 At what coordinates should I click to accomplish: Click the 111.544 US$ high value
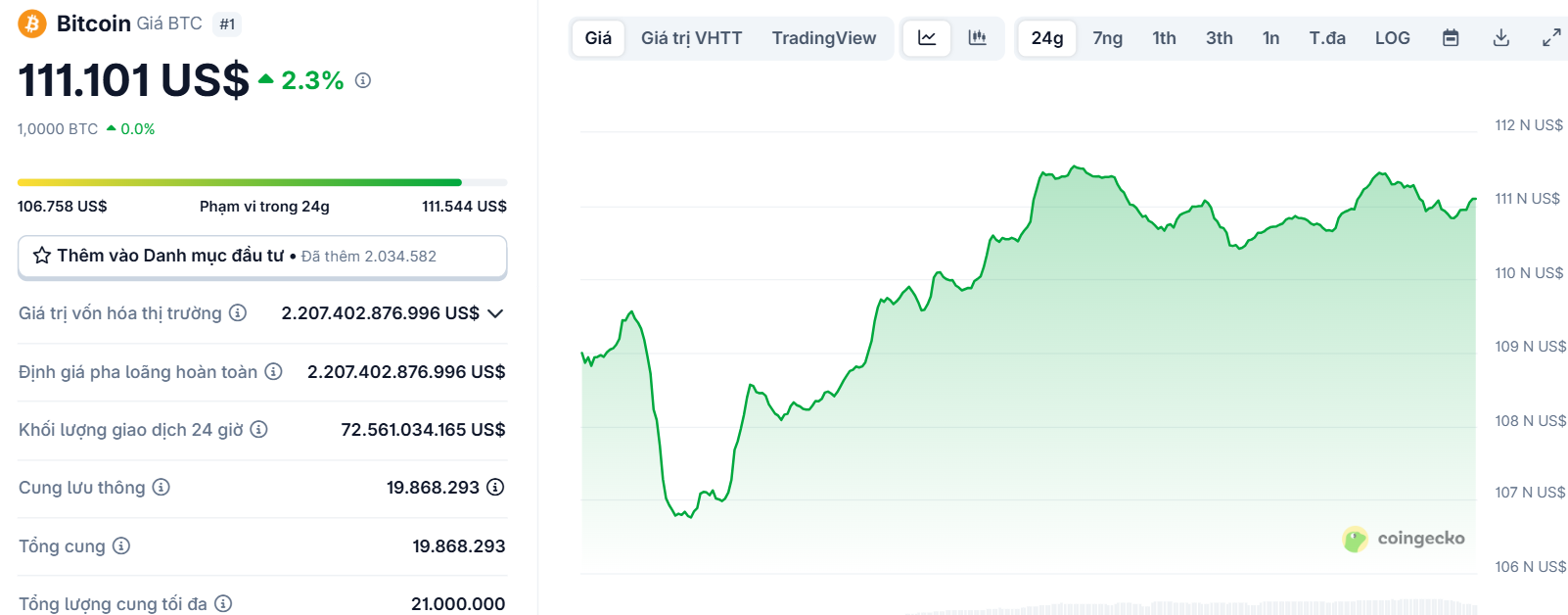(464, 207)
